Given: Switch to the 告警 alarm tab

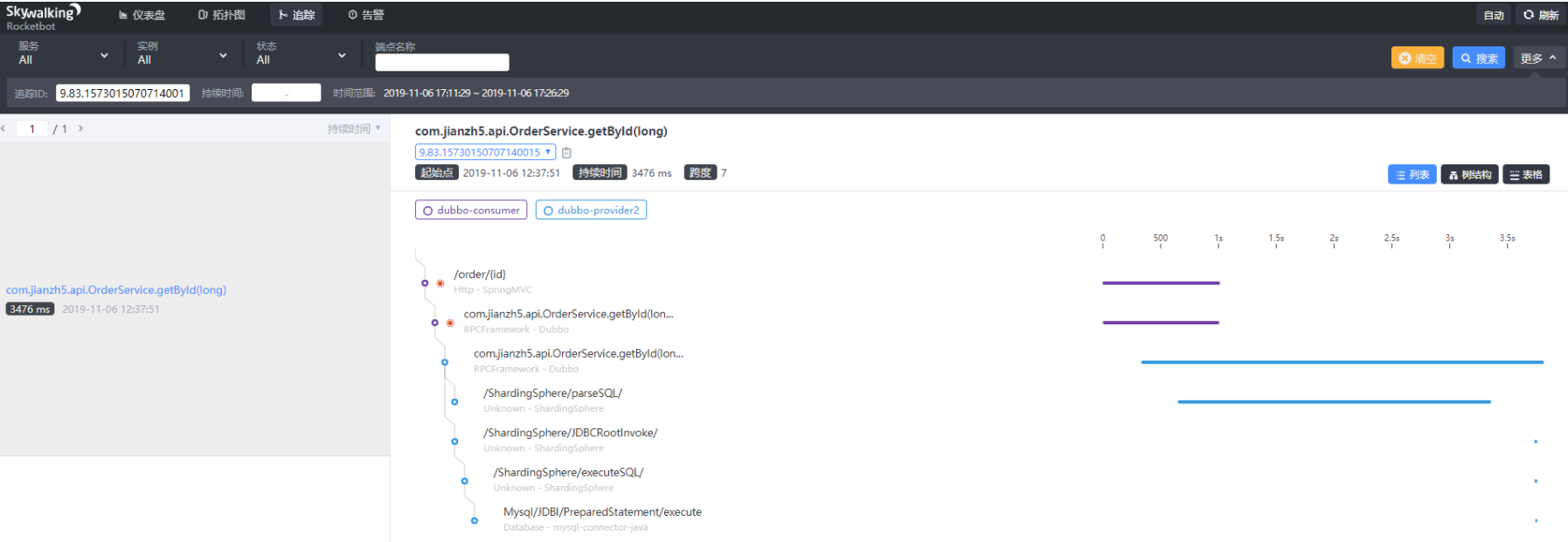Looking at the screenshot, I should [x=366, y=15].
